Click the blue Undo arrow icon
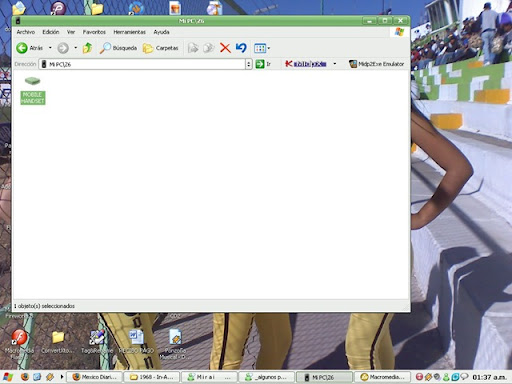Viewport: 512px width, 384px height. pyautogui.click(x=241, y=48)
